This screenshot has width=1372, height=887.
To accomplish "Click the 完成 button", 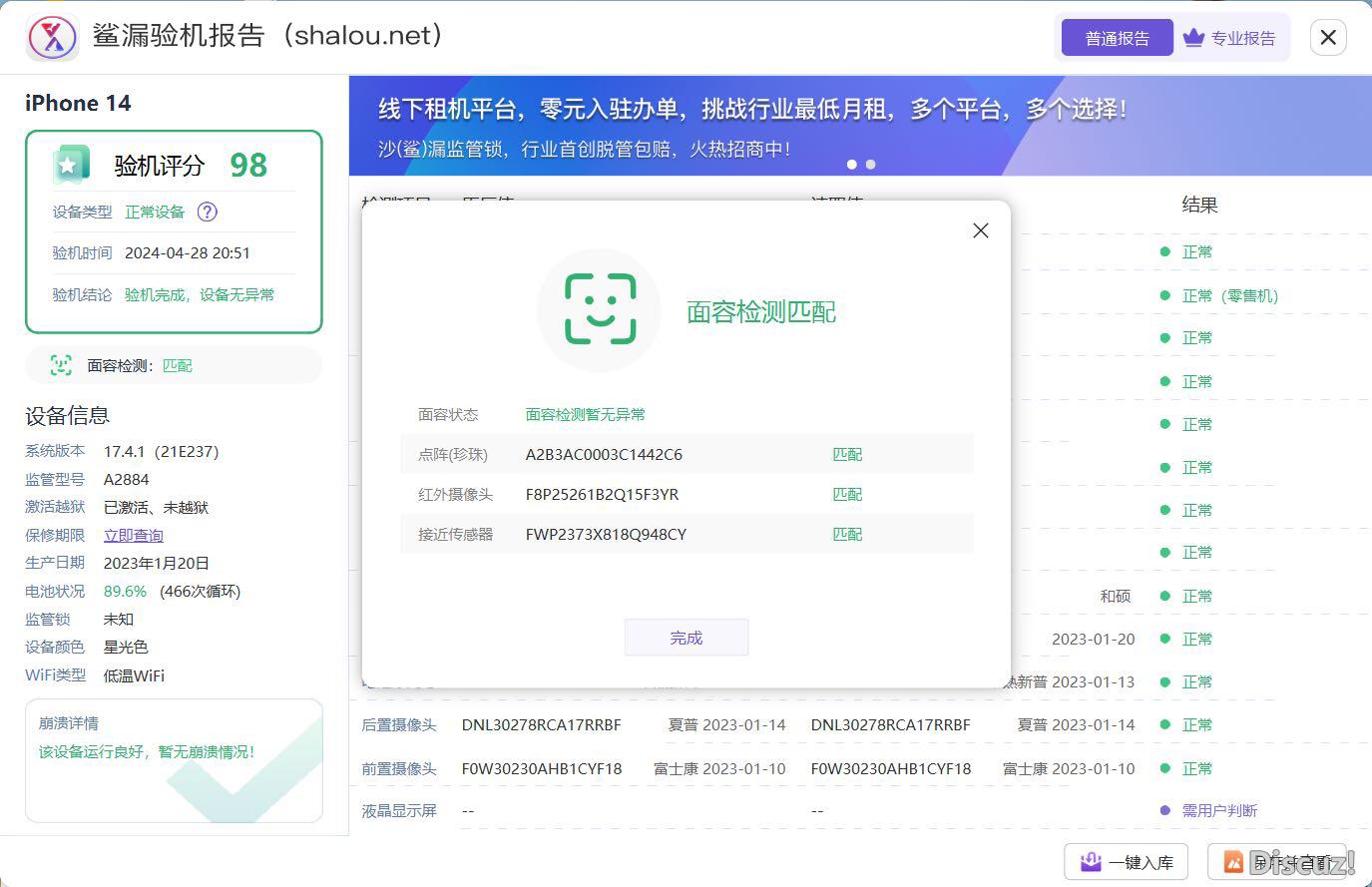I will click(x=686, y=638).
